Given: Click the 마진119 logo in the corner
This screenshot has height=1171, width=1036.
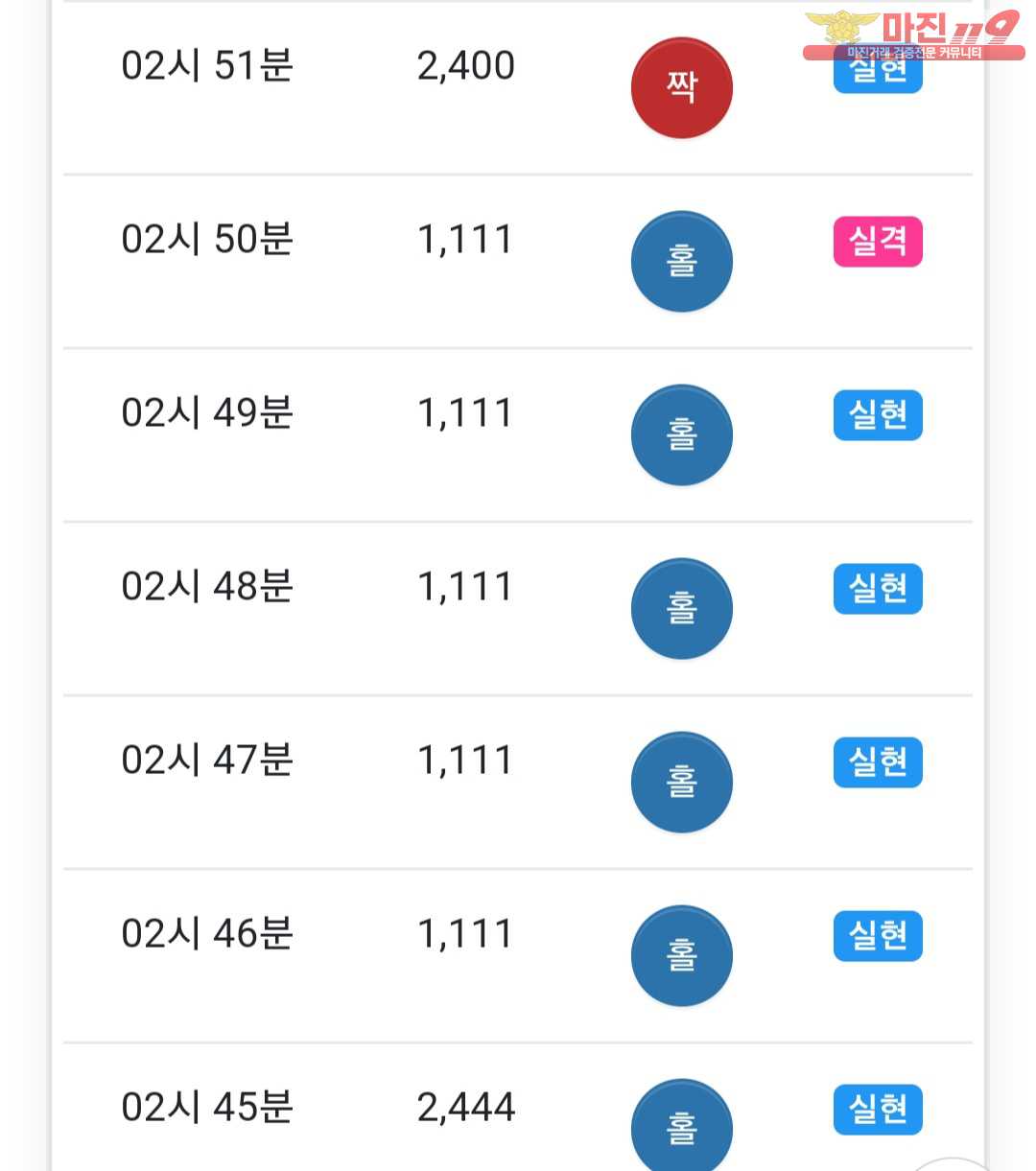Looking at the screenshot, I should pyautogui.click(x=913, y=35).
